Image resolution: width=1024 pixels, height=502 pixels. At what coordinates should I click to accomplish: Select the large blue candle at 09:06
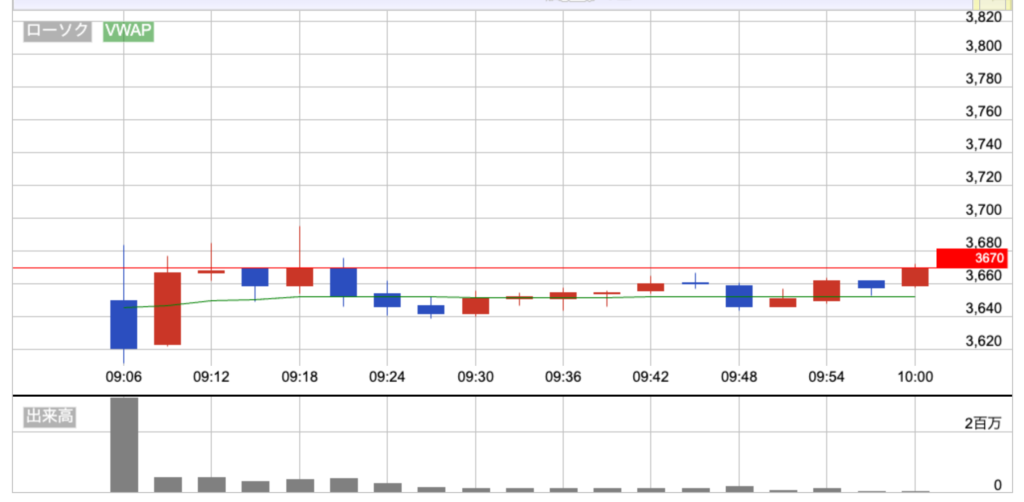pyautogui.click(x=123, y=324)
